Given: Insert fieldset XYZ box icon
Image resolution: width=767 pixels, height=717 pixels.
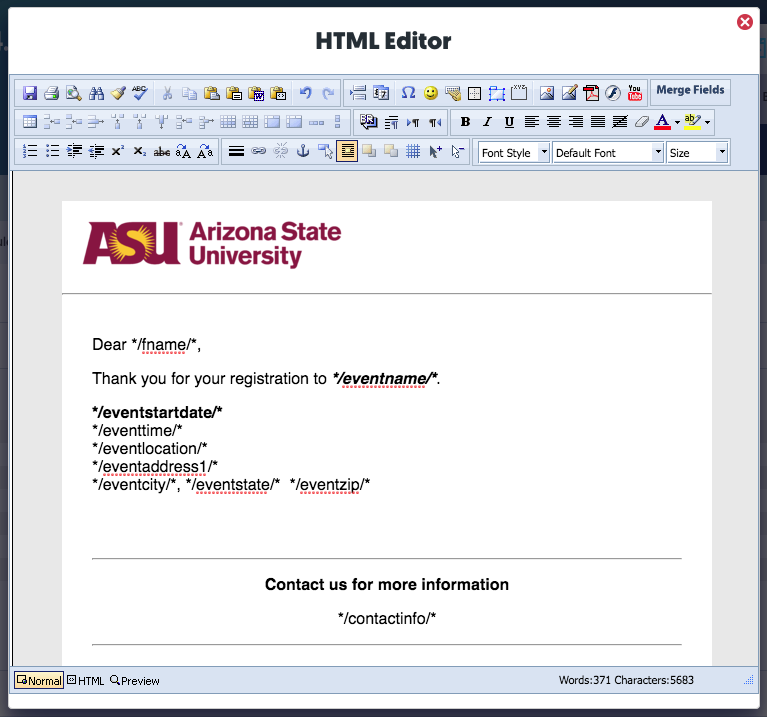Looking at the screenshot, I should point(519,93).
